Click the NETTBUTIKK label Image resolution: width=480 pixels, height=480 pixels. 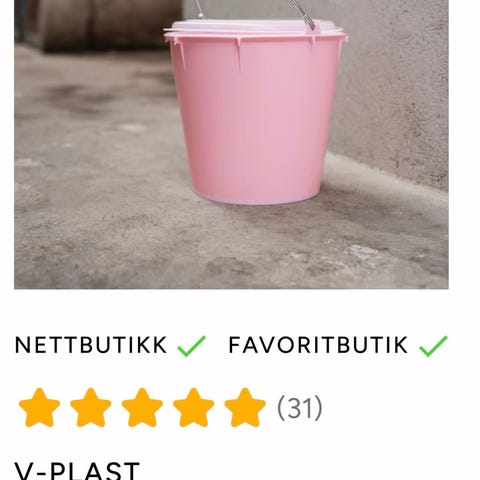91,345
